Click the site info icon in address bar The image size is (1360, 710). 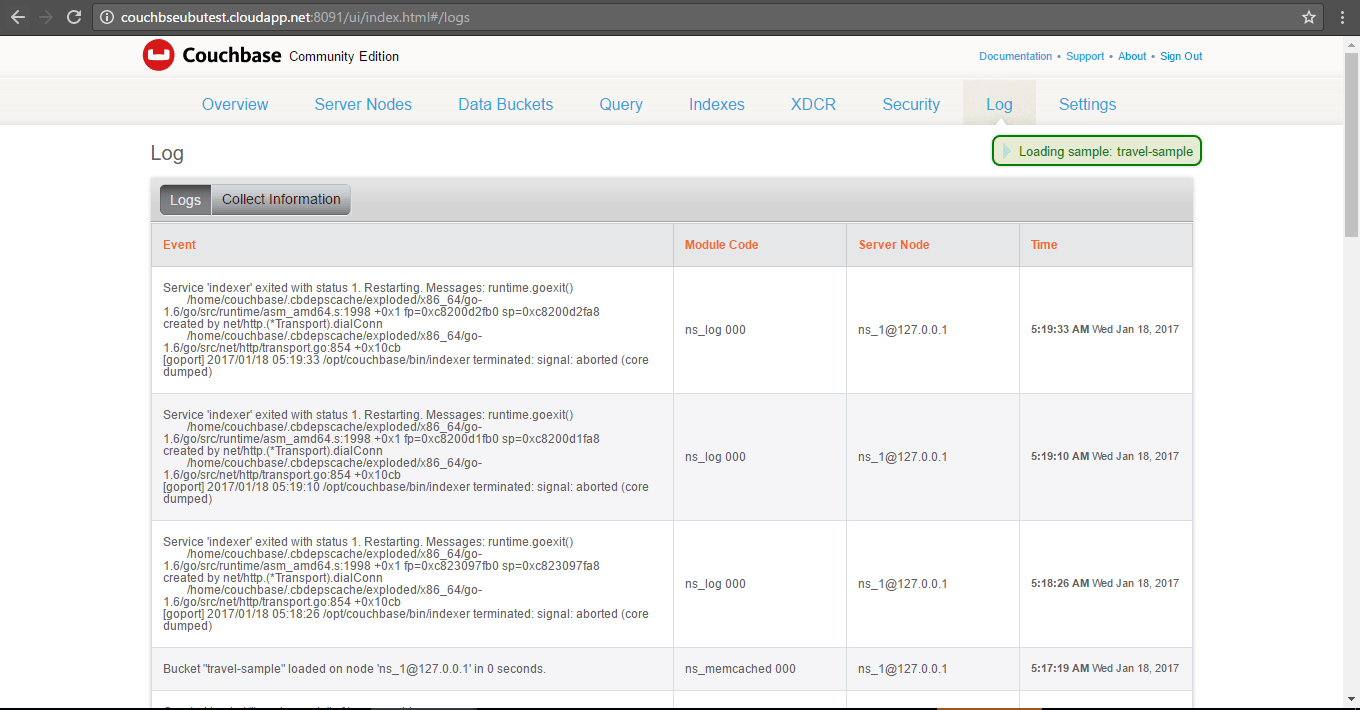pyautogui.click(x=107, y=16)
